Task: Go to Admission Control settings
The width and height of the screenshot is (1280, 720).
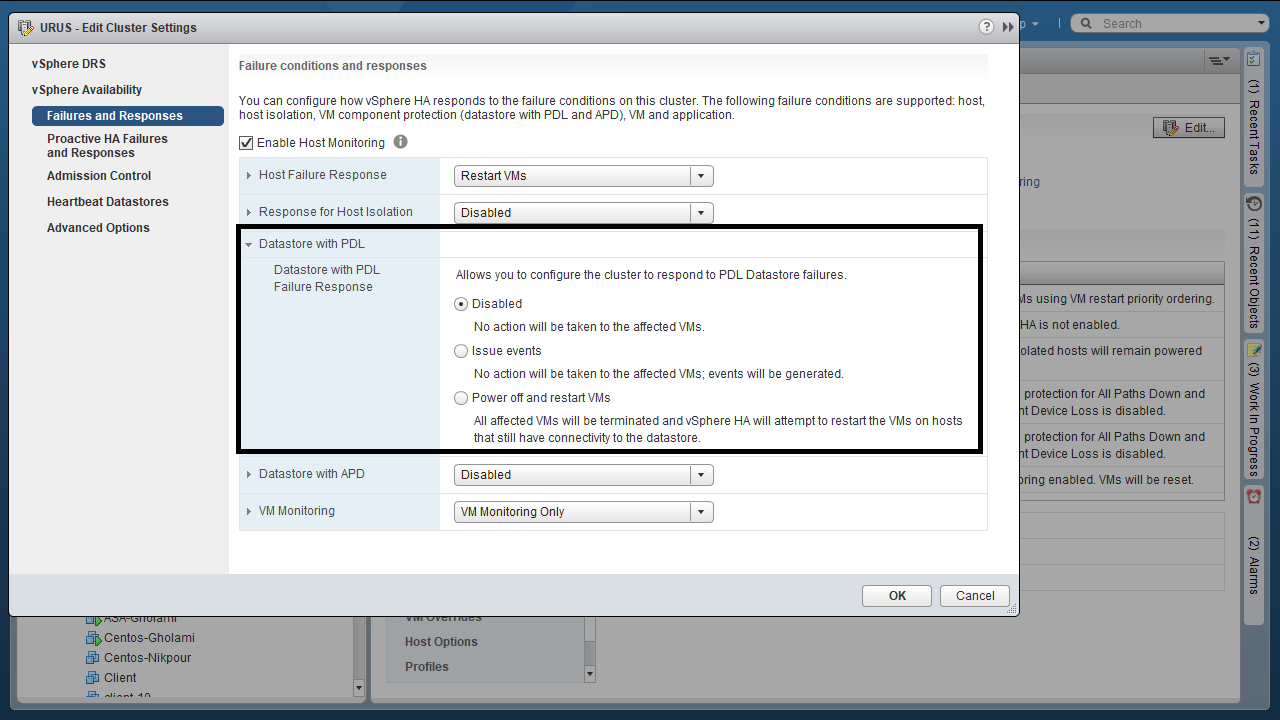Action: pyautogui.click(x=99, y=176)
